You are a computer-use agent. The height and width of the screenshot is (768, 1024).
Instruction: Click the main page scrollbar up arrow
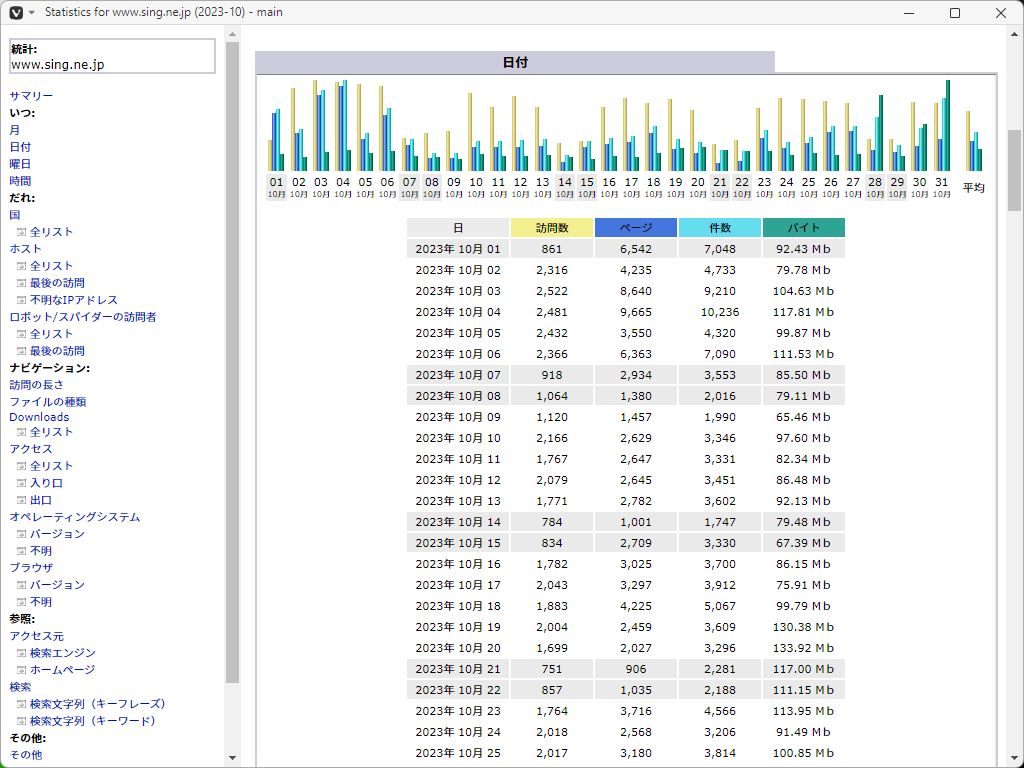pyautogui.click(x=1014, y=36)
